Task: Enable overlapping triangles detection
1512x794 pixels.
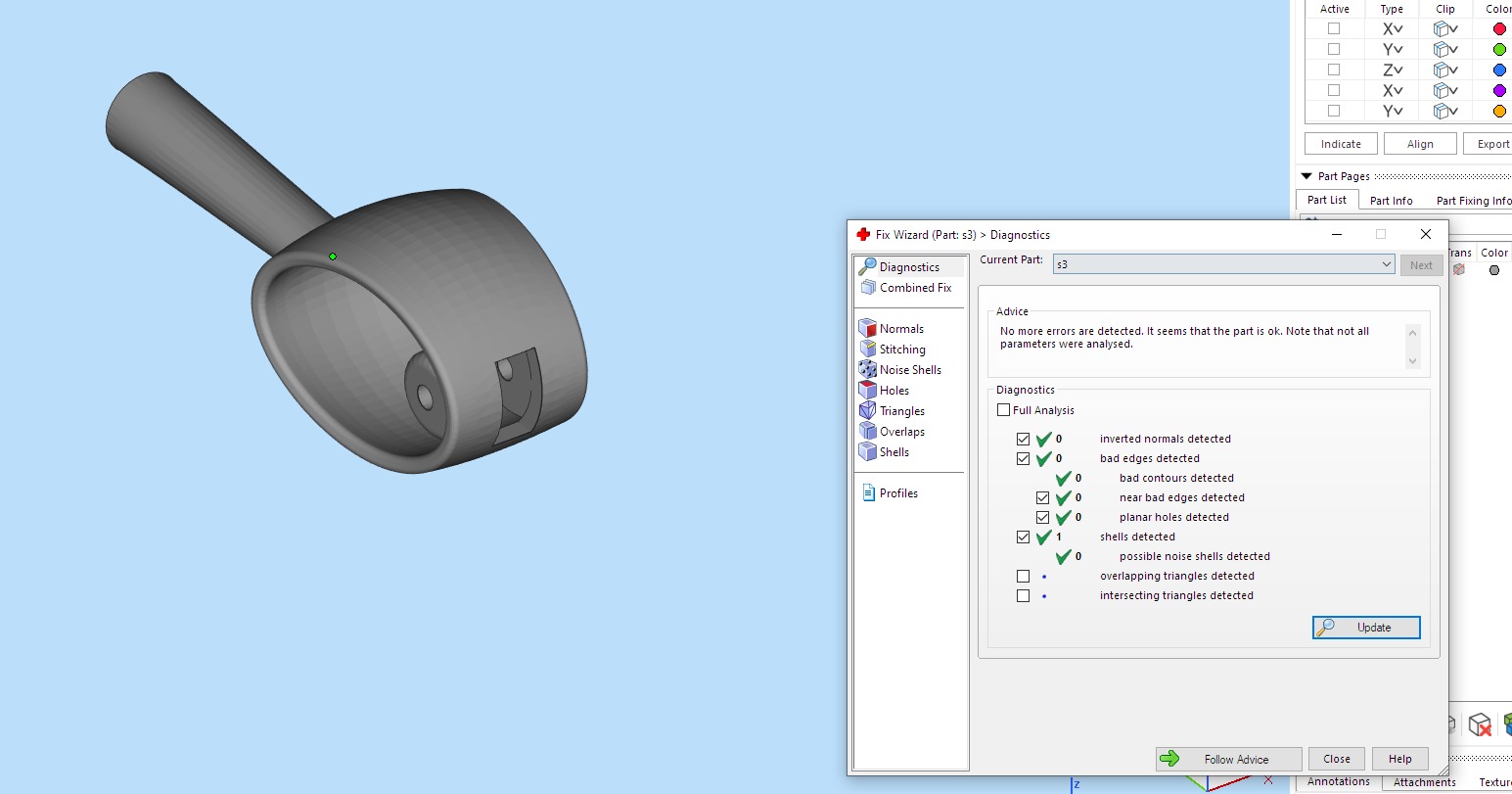Action: [1023, 577]
